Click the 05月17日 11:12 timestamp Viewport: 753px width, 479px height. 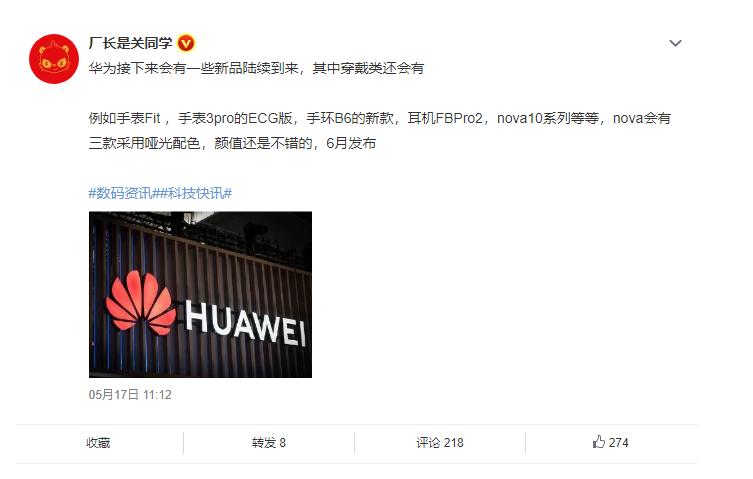tap(130, 395)
